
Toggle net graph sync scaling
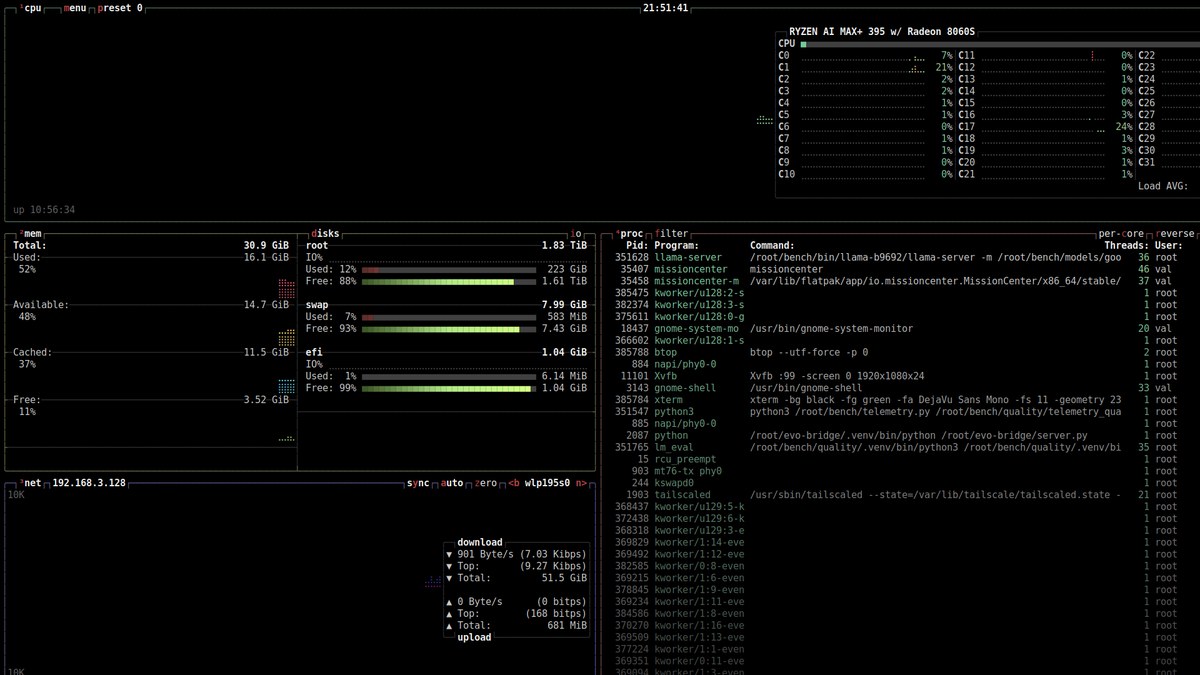pyautogui.click(x=418, y=483)
